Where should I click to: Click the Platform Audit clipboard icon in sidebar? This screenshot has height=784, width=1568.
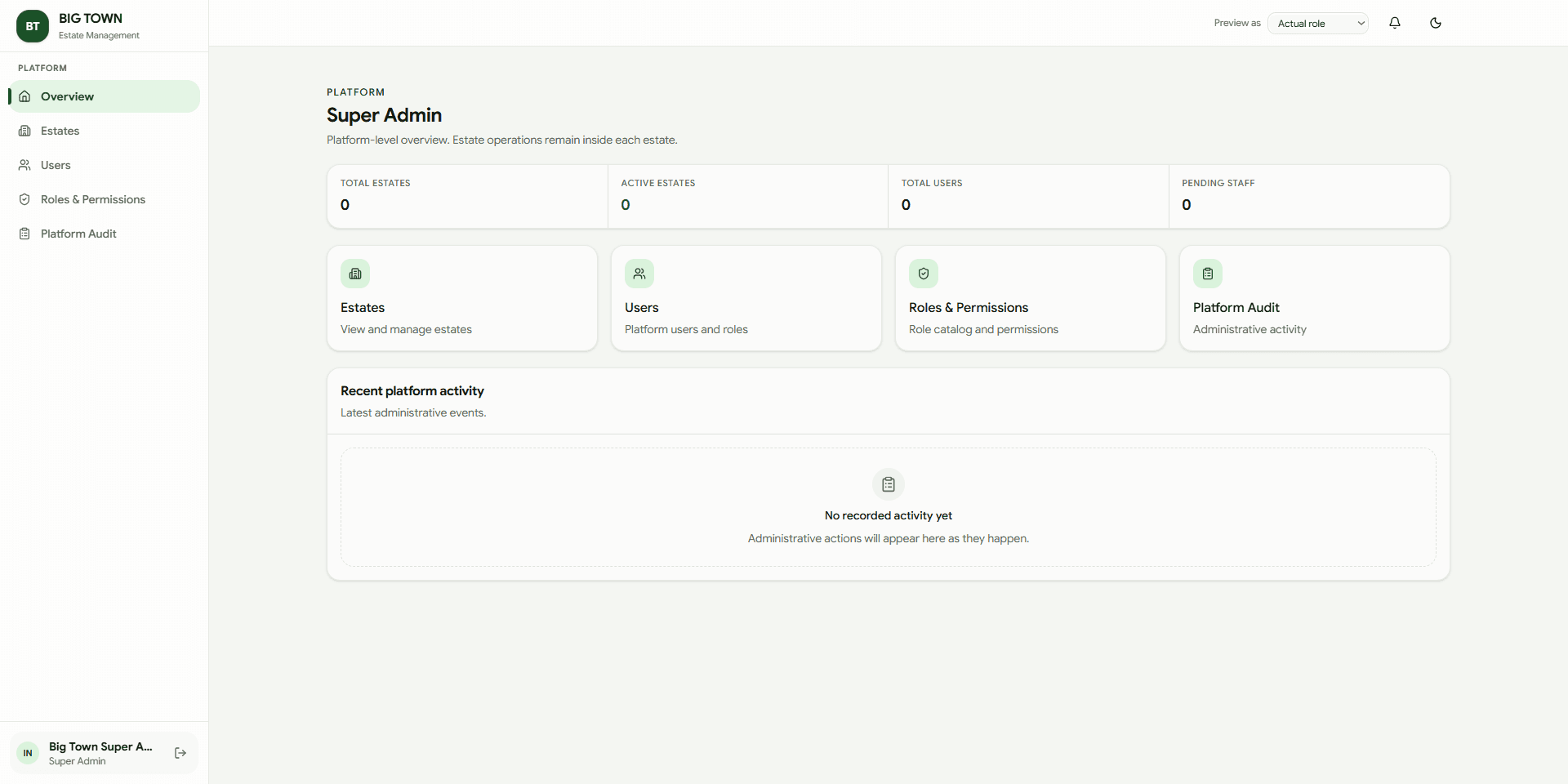tap(24, 234)
